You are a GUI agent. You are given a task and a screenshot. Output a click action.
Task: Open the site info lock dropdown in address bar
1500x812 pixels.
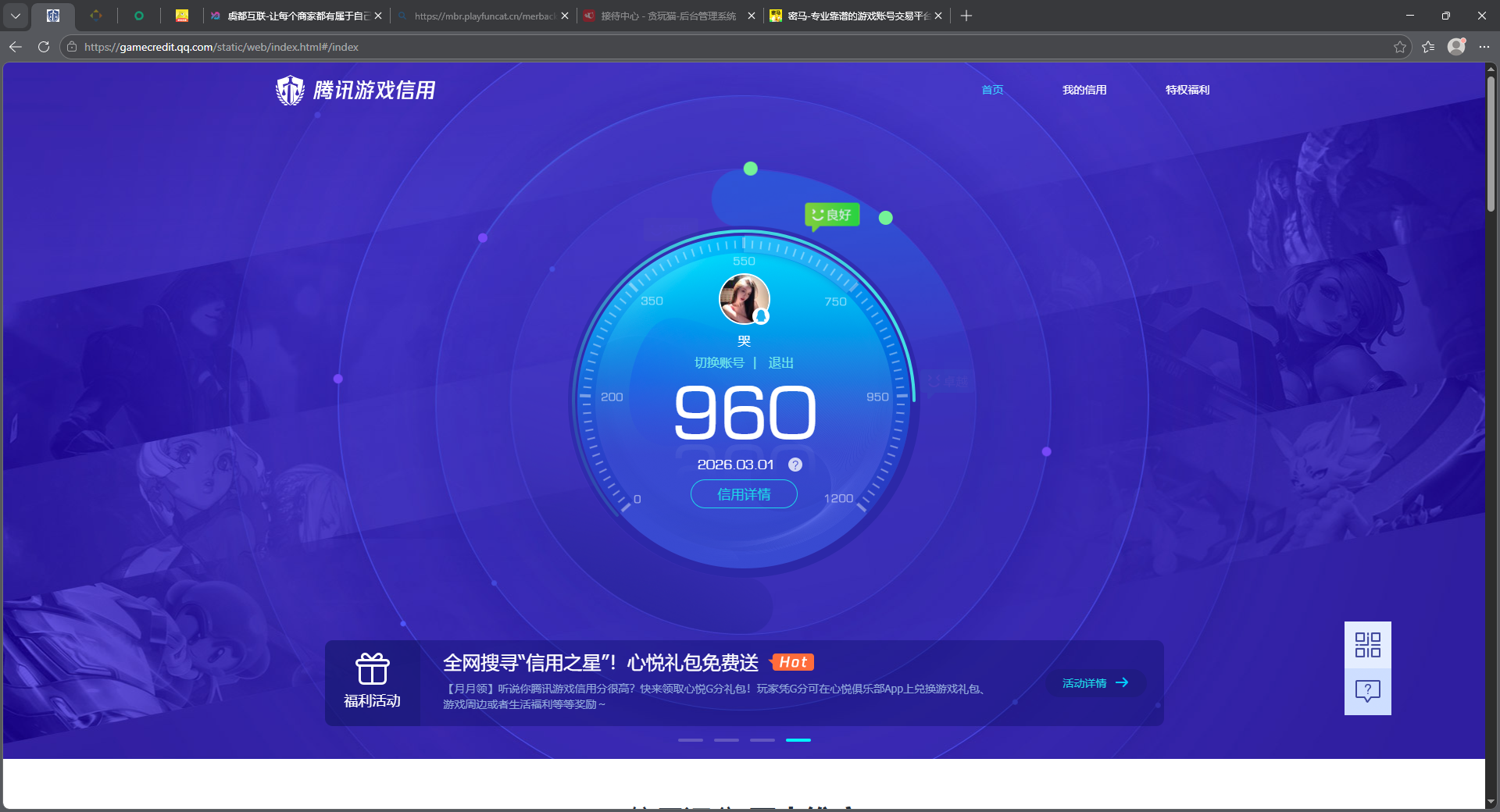(x=71, y=47)
